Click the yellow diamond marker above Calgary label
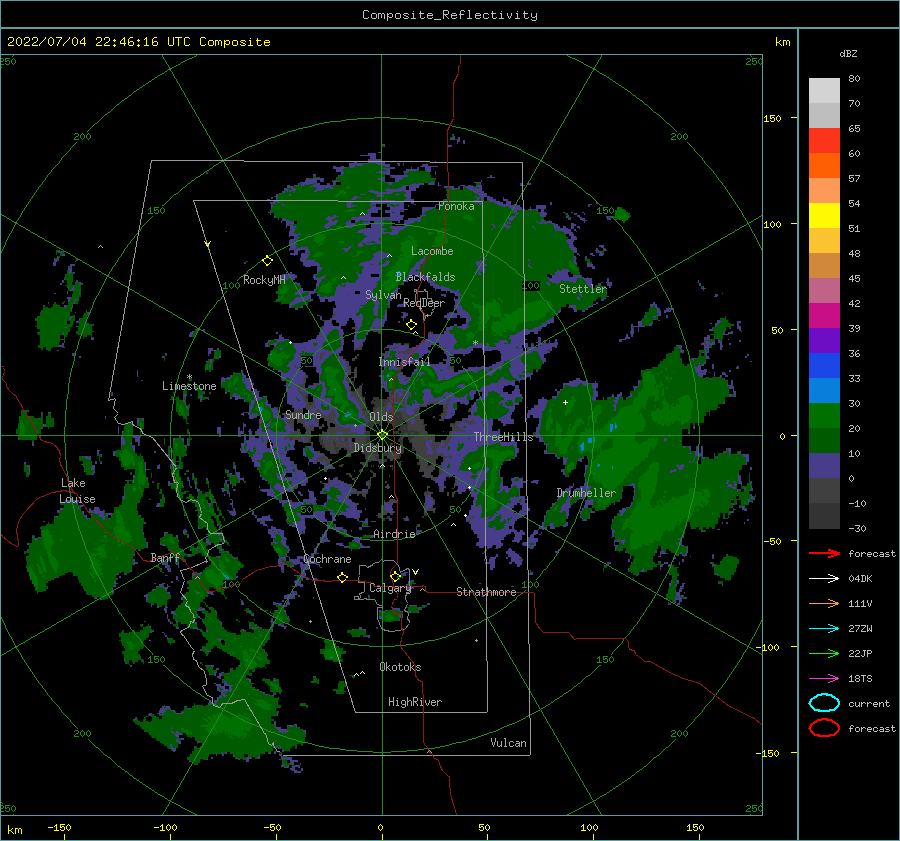 [395, 576]
